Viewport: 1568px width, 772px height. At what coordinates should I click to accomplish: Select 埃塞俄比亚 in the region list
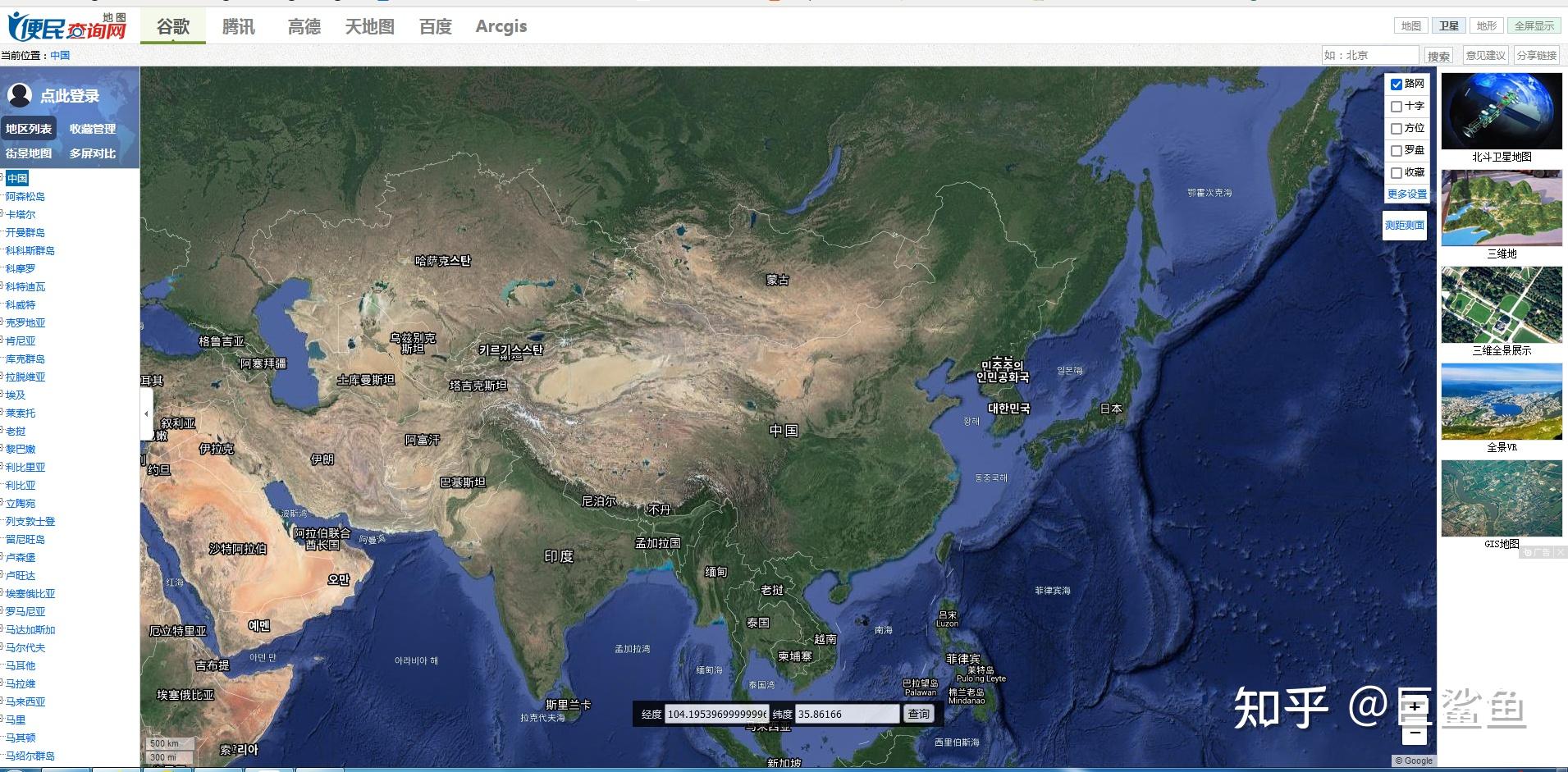click(x=30, y=593)
